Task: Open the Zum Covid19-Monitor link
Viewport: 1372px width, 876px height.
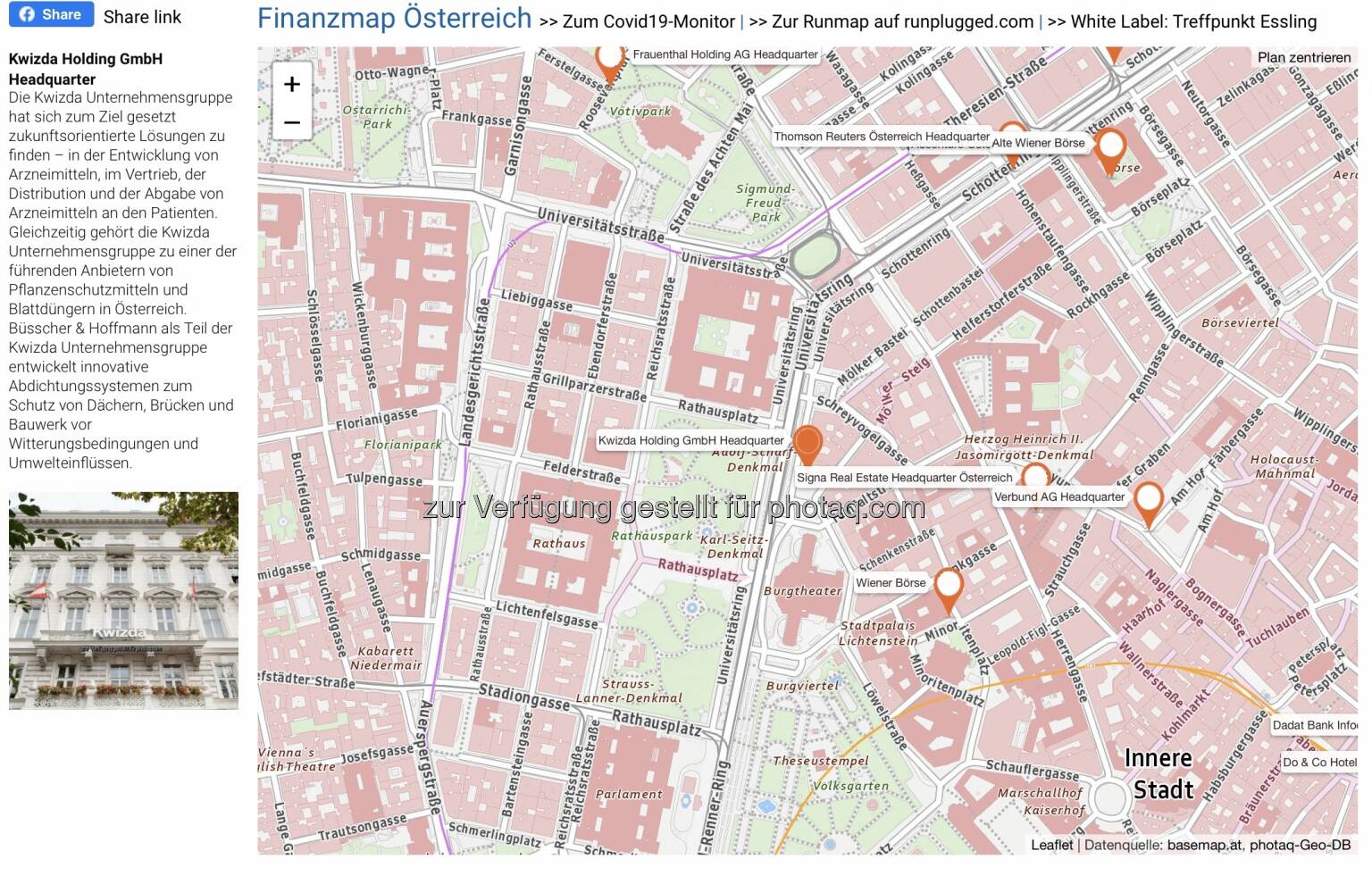Action: pyautogui.click(x=648, y=21)
